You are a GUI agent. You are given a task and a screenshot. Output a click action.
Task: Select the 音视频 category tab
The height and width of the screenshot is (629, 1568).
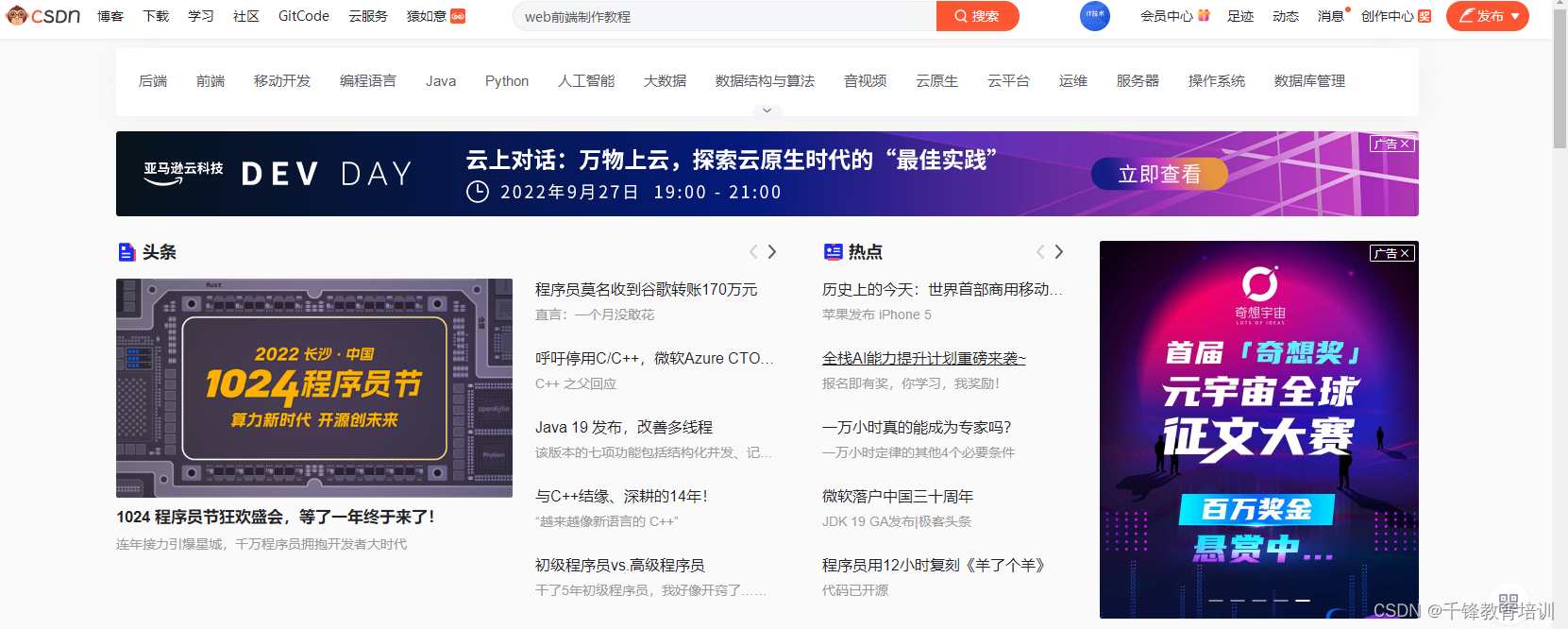[866, 81]
